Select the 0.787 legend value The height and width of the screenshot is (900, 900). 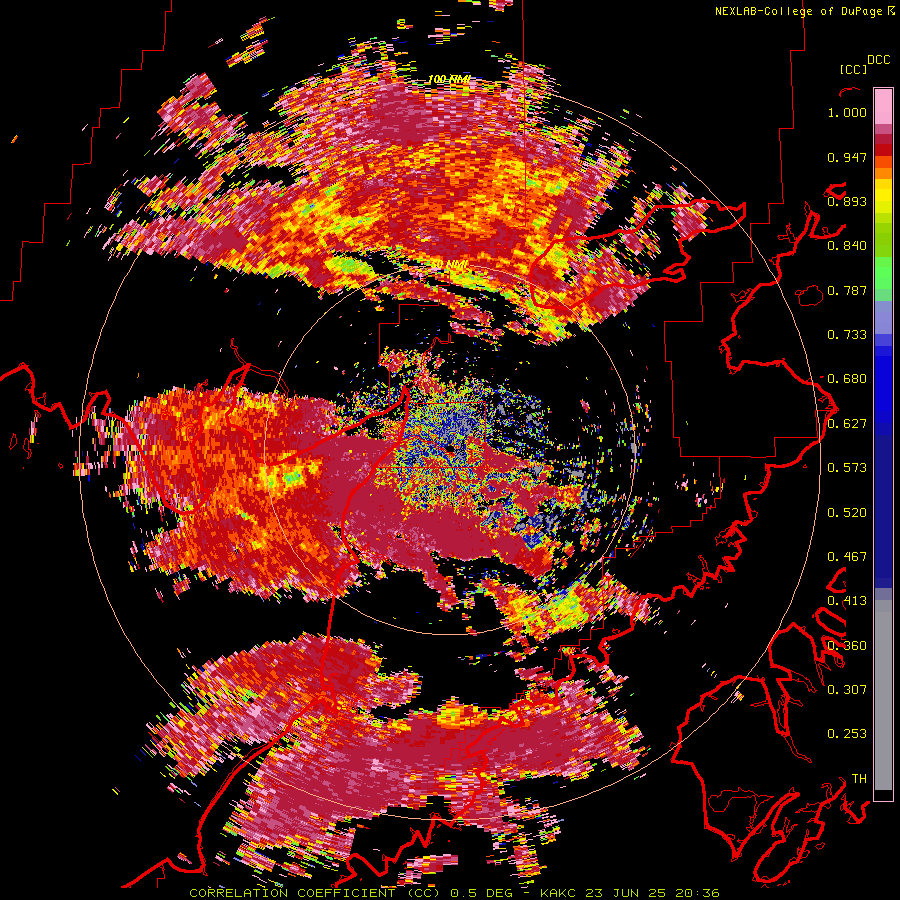click(x=847, y=290)
